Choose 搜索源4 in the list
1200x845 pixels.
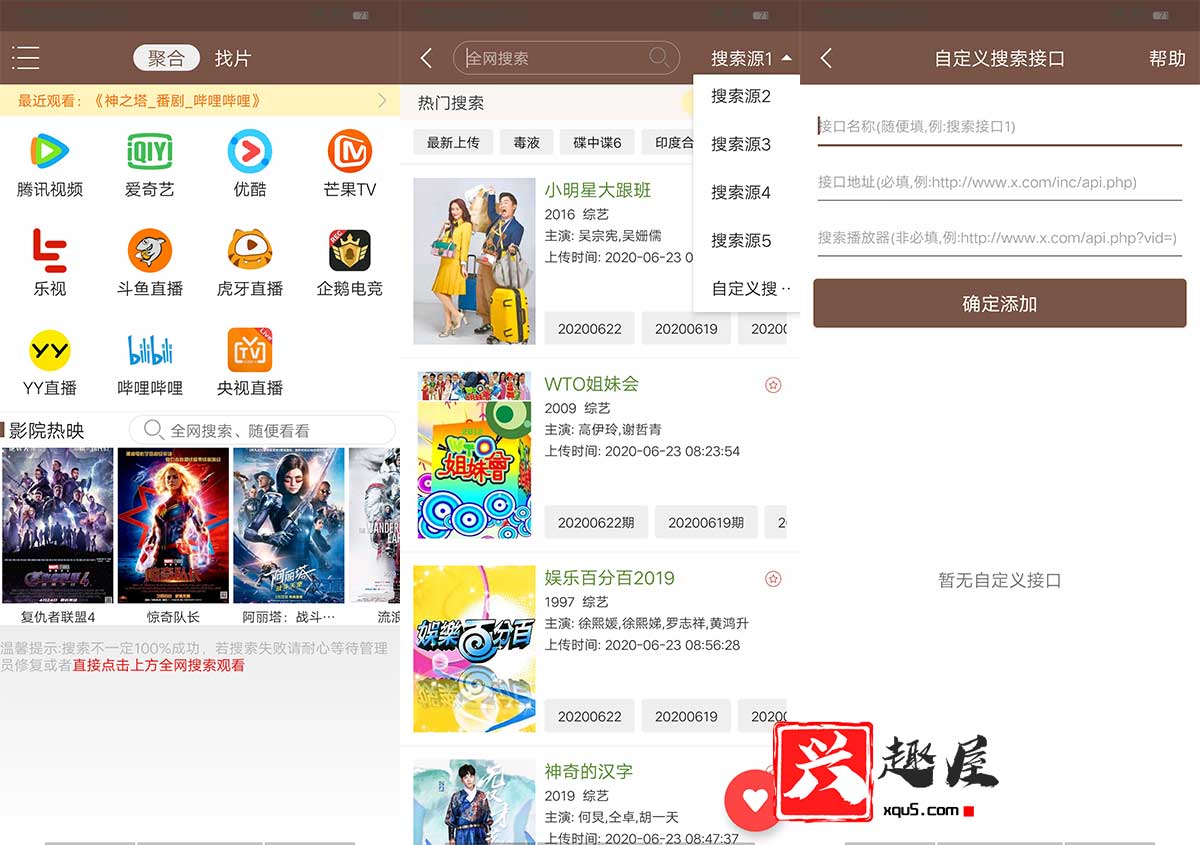click(741, 192)
